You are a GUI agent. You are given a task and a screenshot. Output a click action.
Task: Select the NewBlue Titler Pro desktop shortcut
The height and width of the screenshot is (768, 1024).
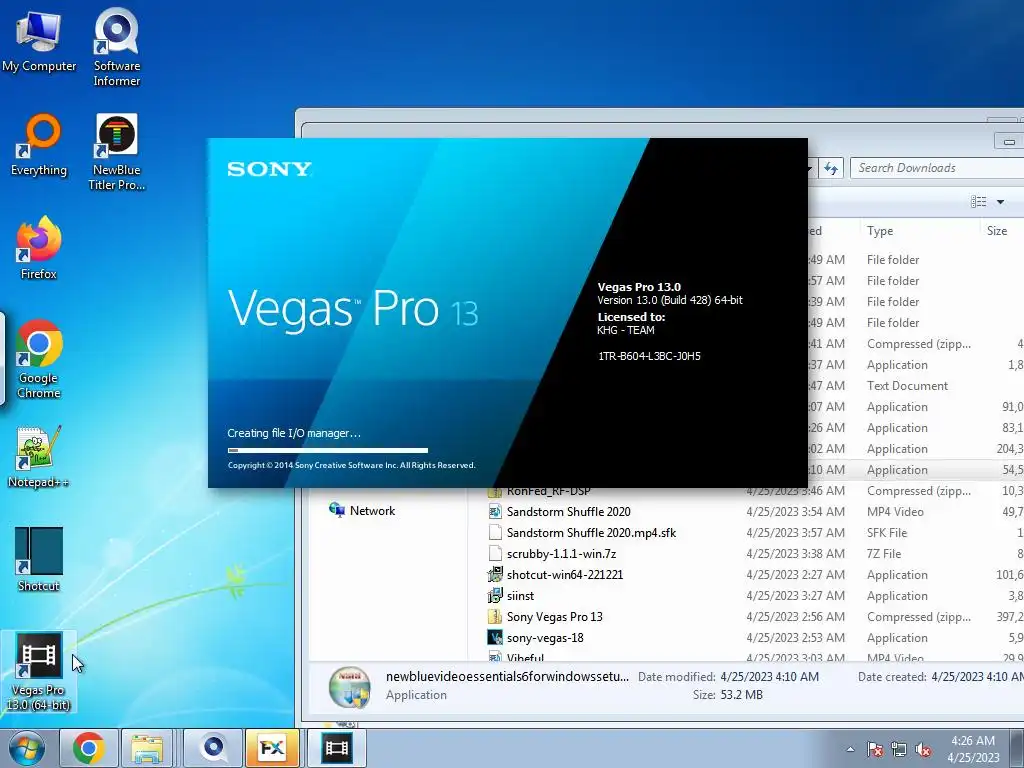(116, 152)
